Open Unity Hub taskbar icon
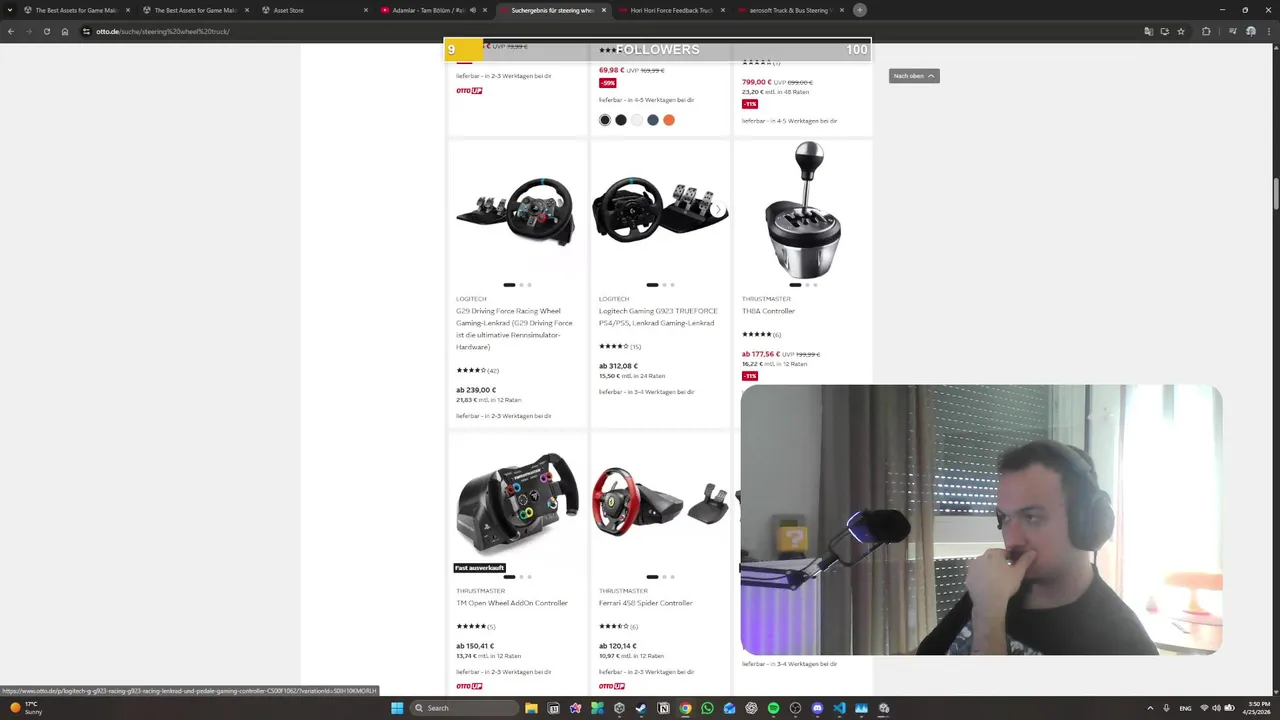 pos(619,708)
